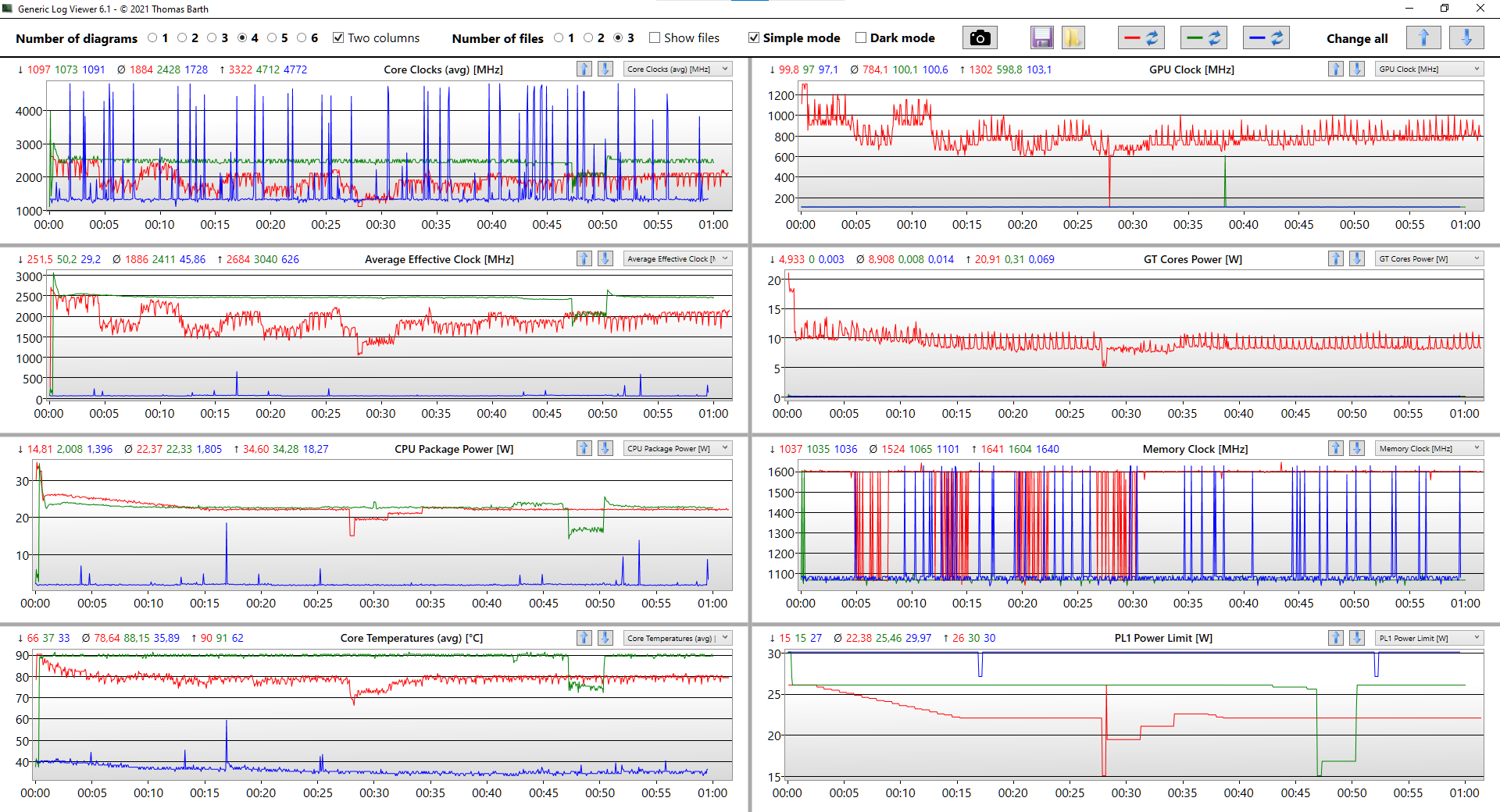Screen dimensions: 1500x812
Task: Reload the green line log file
Action: (x=1204, y=37)
